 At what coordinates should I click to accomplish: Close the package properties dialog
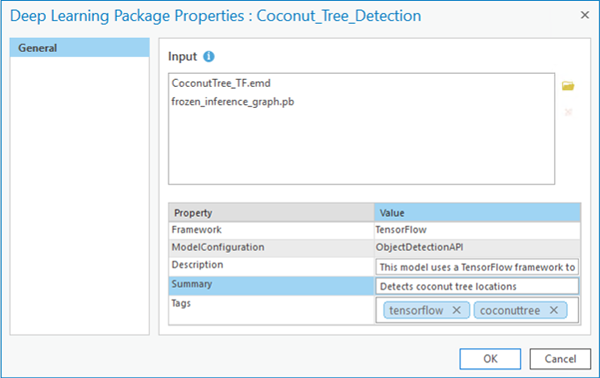[585, 15]
